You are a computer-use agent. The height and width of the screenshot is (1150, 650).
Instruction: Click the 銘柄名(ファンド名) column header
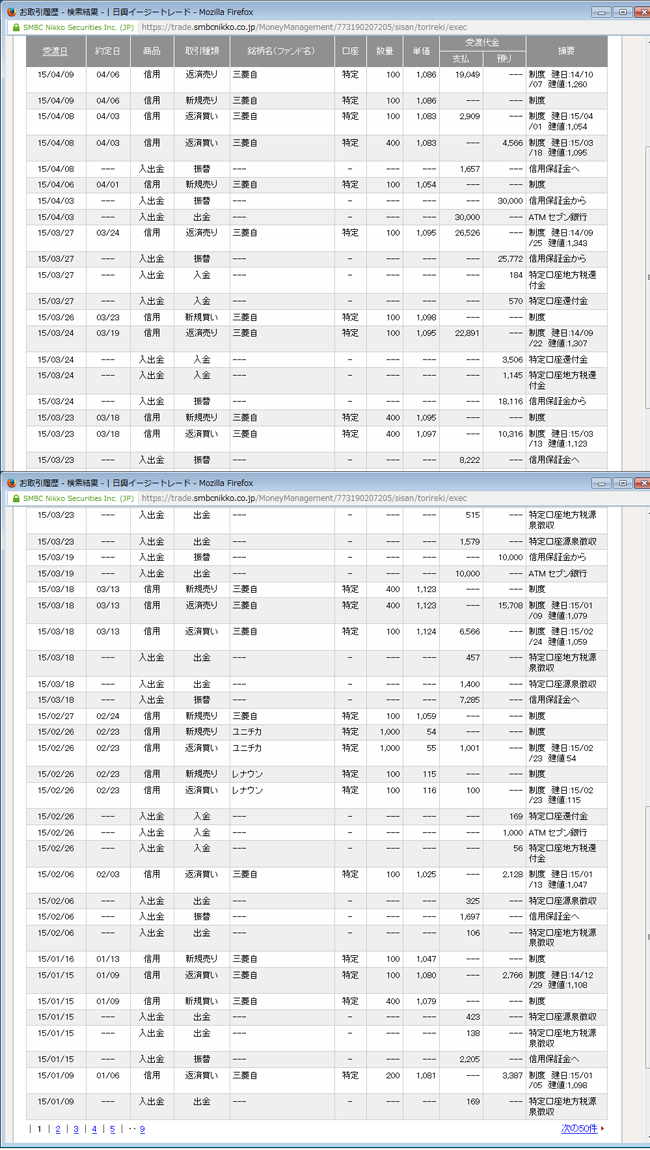pyautogui.click(x=282, y=51)
